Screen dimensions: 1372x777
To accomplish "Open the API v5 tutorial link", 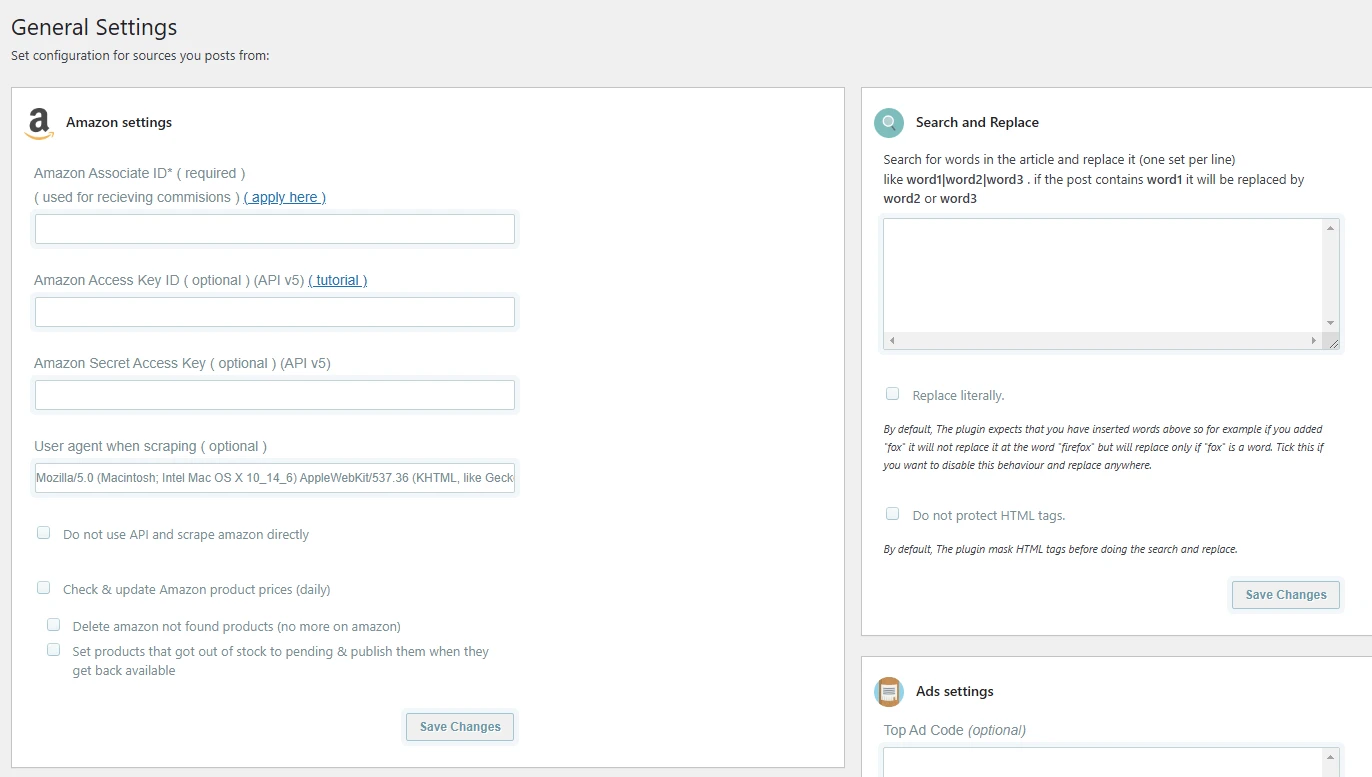I will click(x=338, y=280).
